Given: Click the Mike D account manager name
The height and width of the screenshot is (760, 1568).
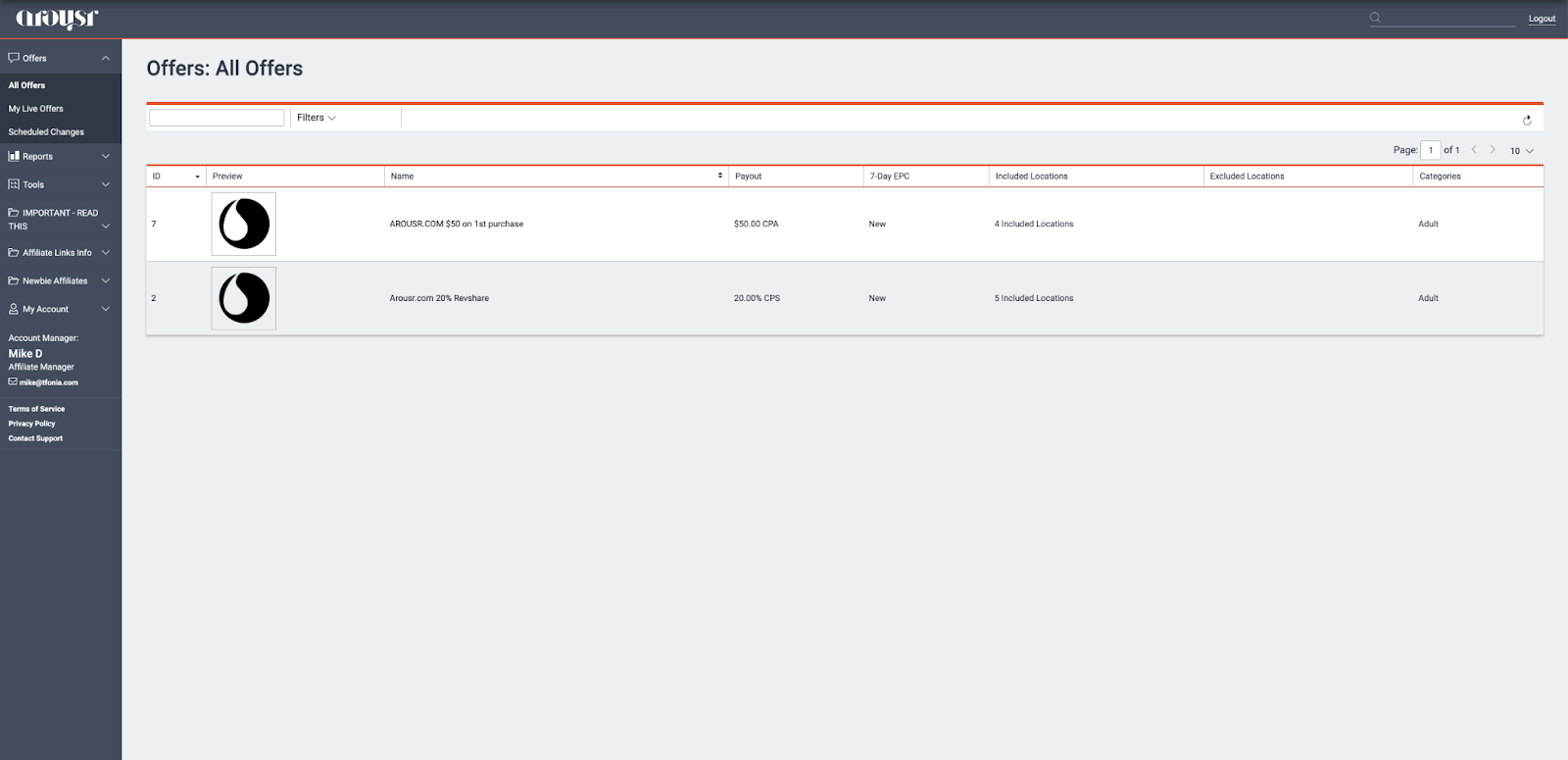Looking at the screenshot, I should (25, 354).
